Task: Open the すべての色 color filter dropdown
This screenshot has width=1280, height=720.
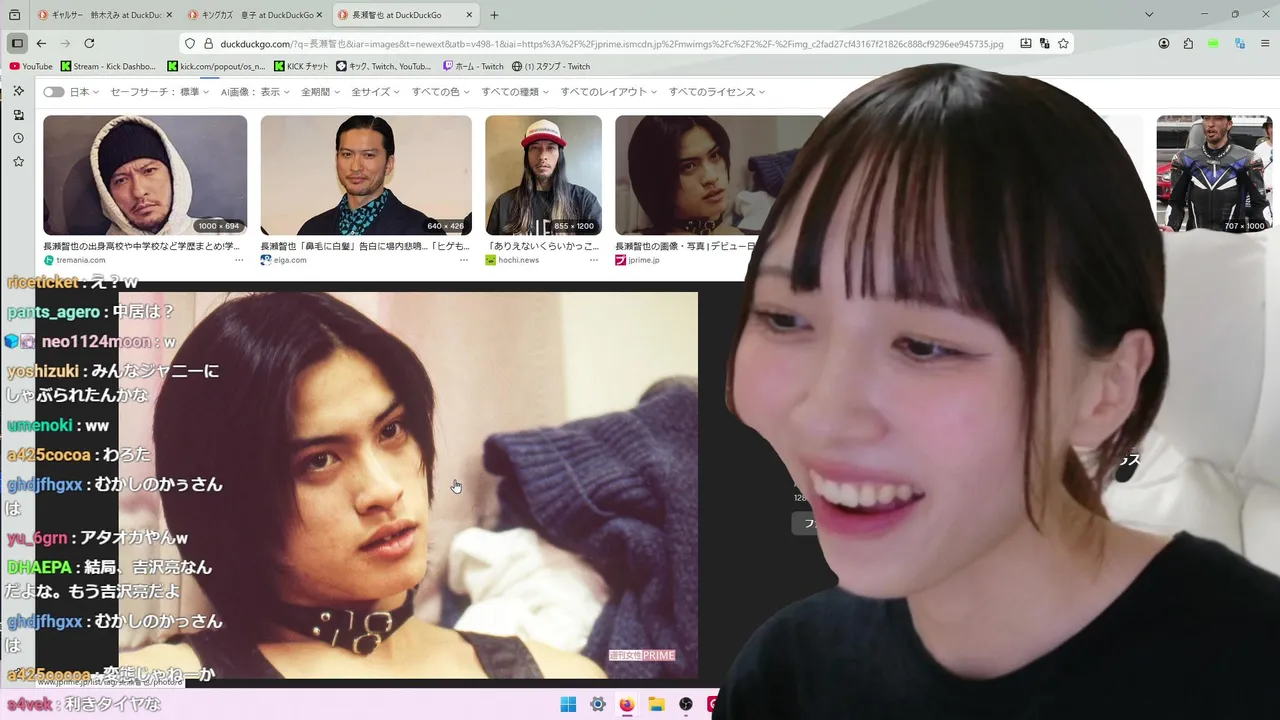Action: pyautogui.click(x=441, y=92)
